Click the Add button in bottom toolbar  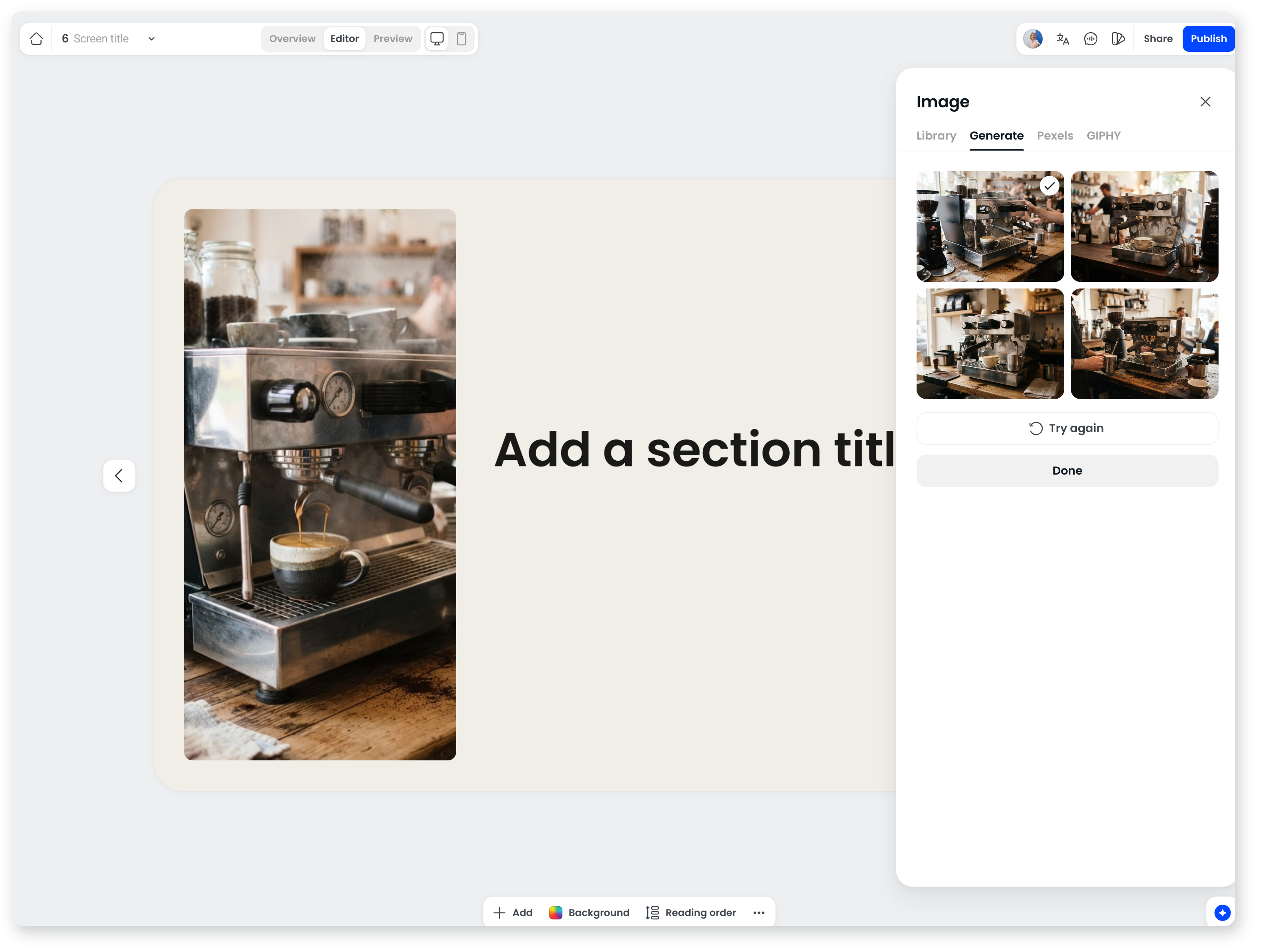point(513,913)
